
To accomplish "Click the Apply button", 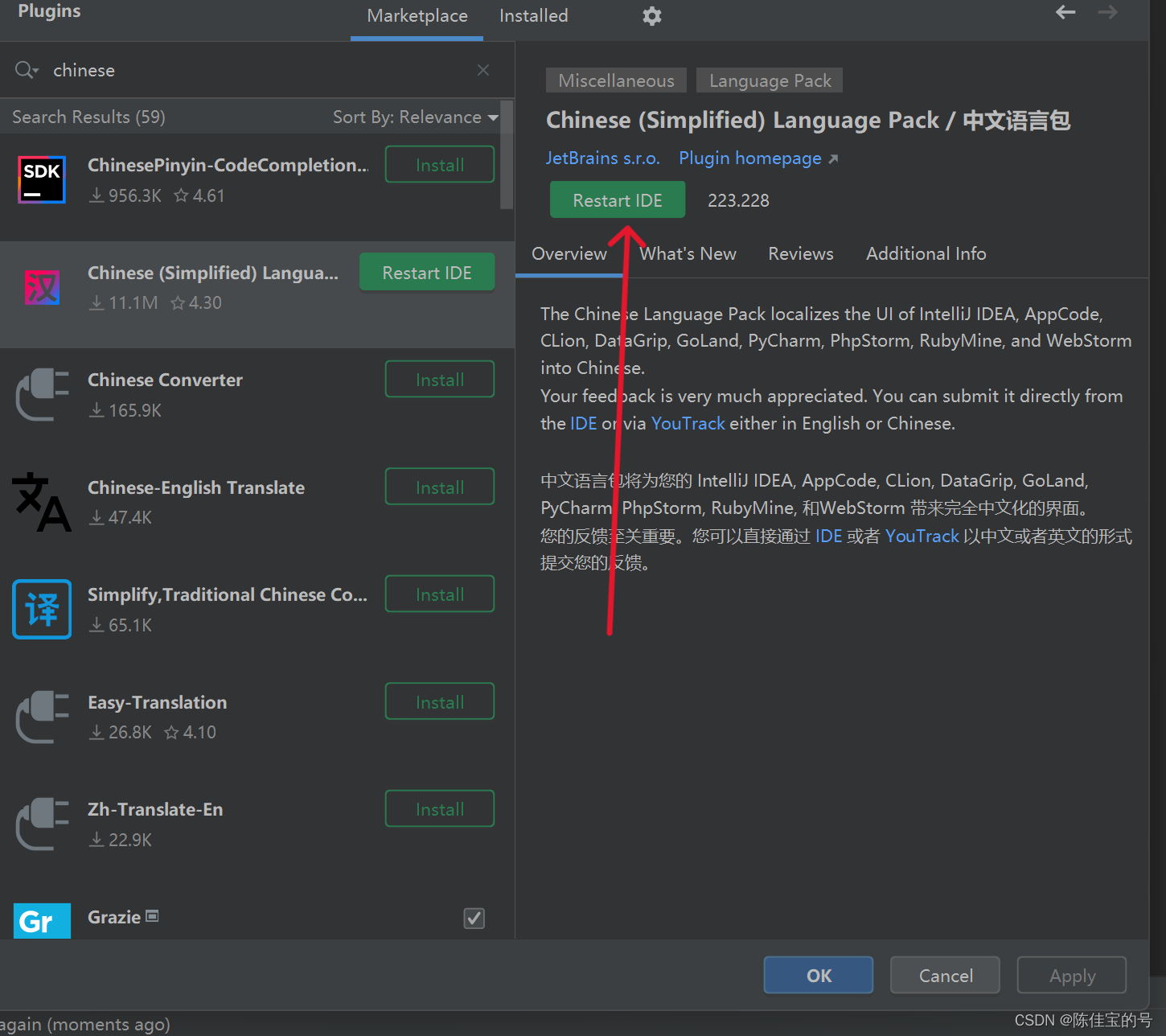I will (1072, 976).
